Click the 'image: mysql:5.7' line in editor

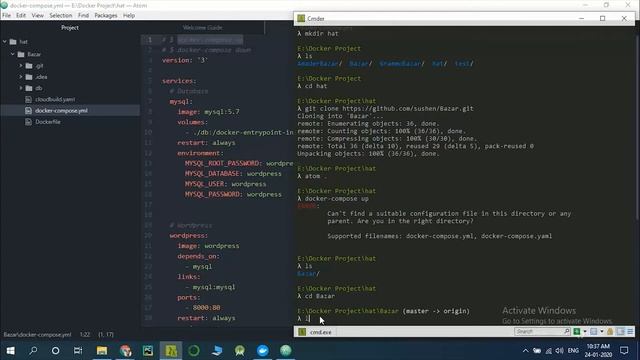209,111
